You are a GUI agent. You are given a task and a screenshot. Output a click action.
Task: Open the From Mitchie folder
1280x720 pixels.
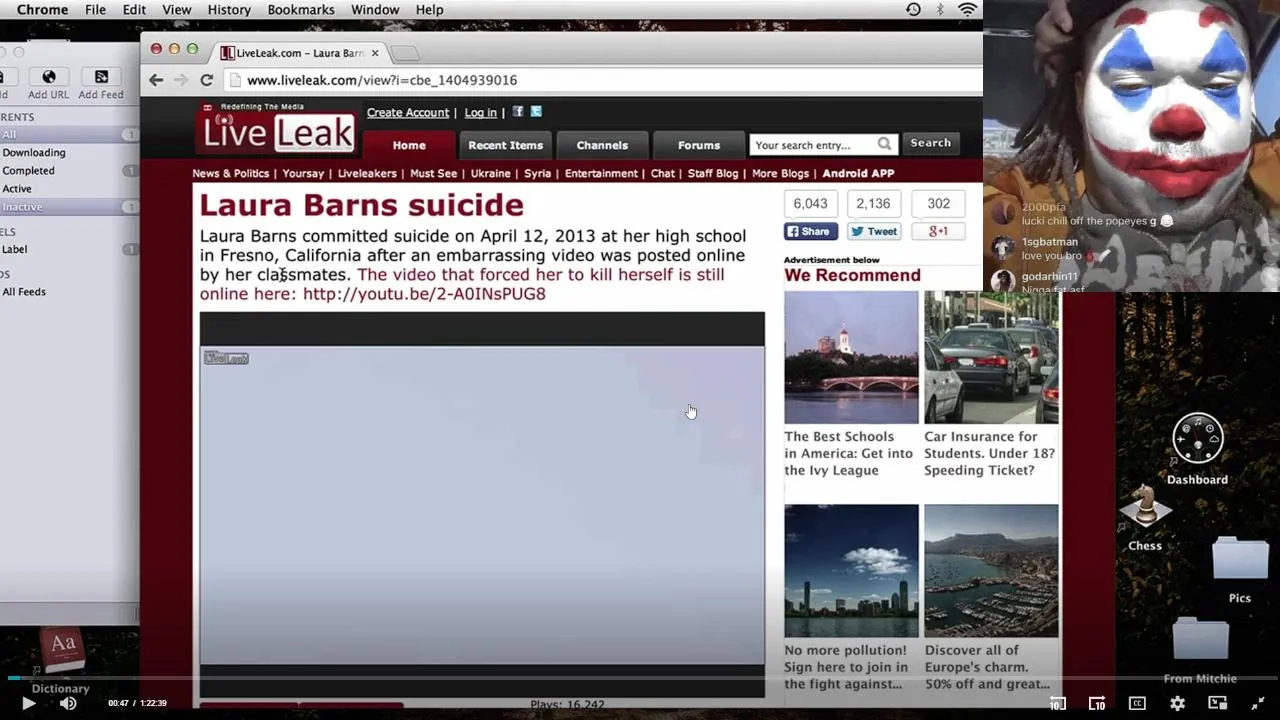(1200, 640)
